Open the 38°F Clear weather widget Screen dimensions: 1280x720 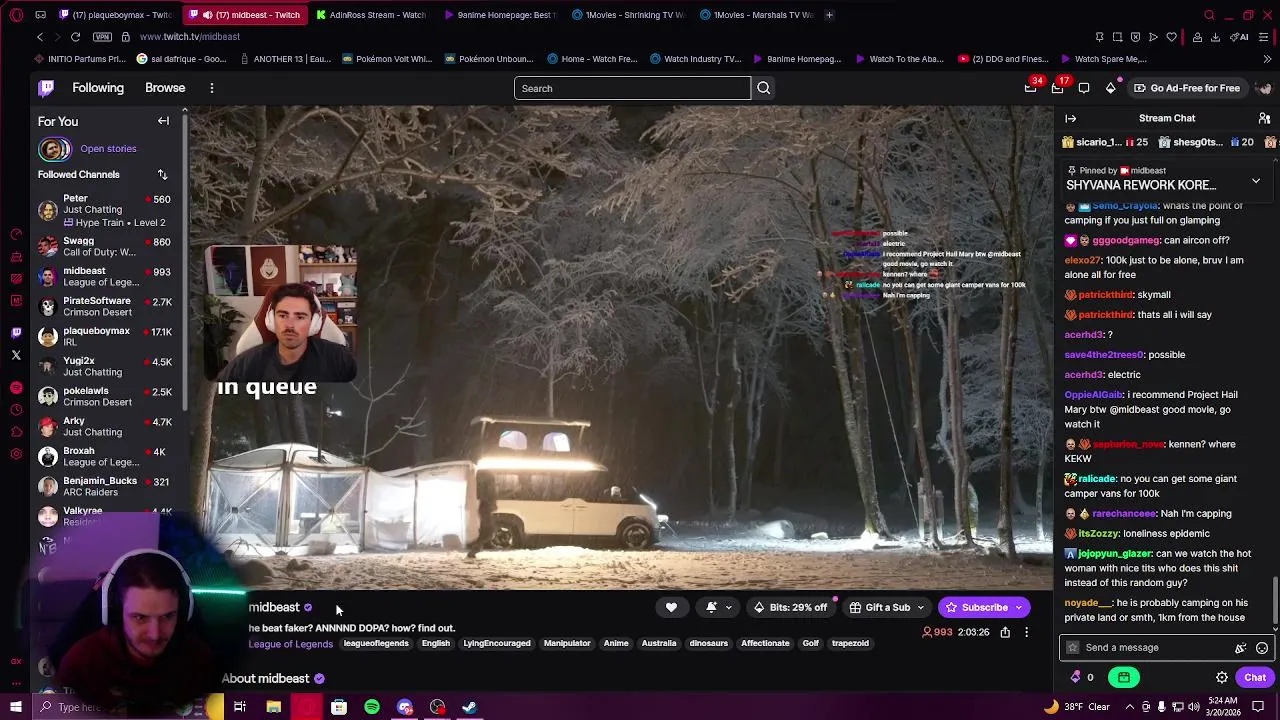click(x=1076, y=707)
